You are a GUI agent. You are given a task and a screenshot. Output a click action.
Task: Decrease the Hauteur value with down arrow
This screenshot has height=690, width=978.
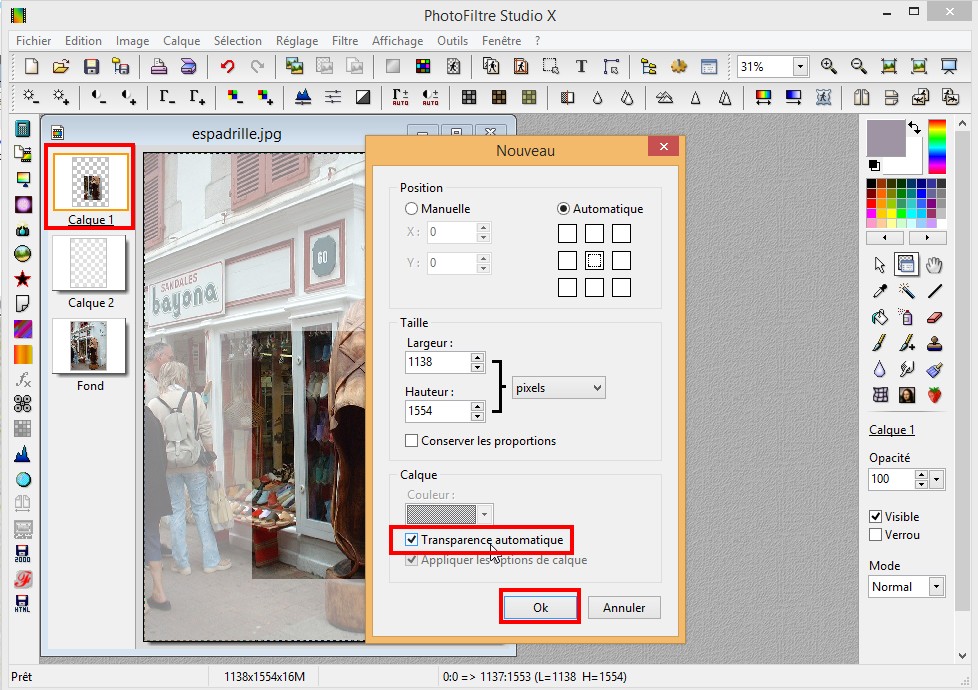(x=478, y=415)
